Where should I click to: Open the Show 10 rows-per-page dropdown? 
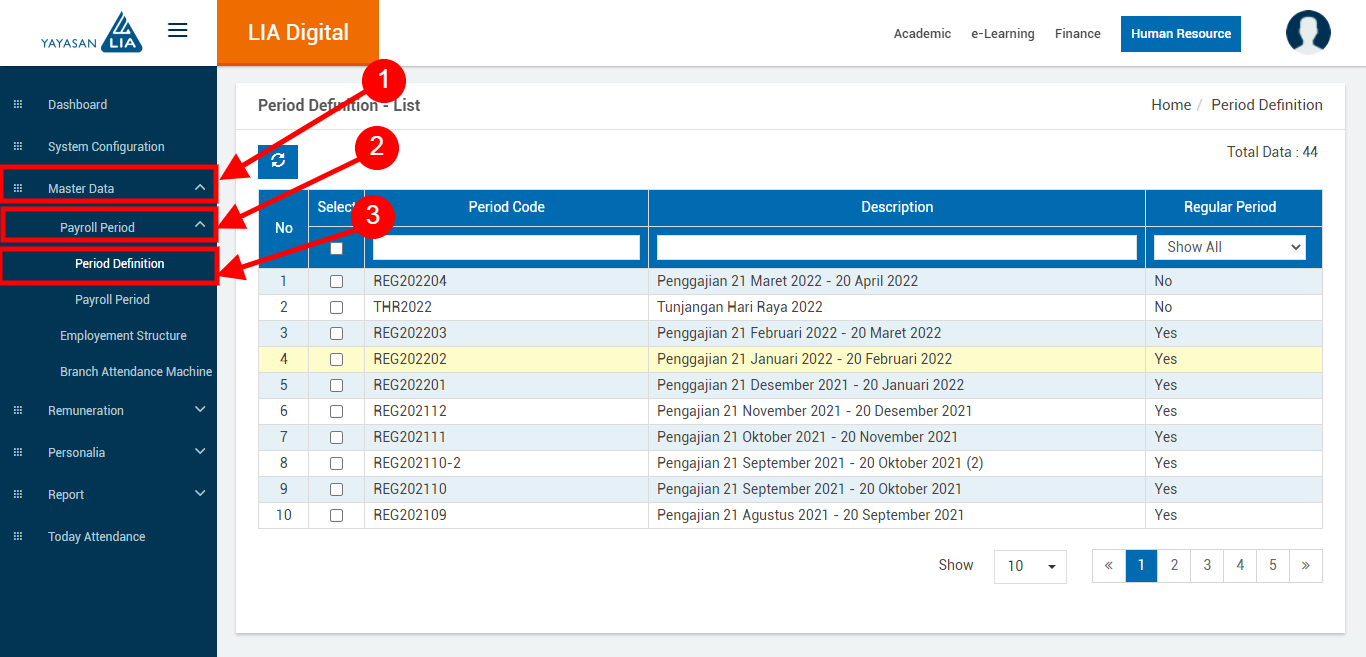click(1029, 566)
